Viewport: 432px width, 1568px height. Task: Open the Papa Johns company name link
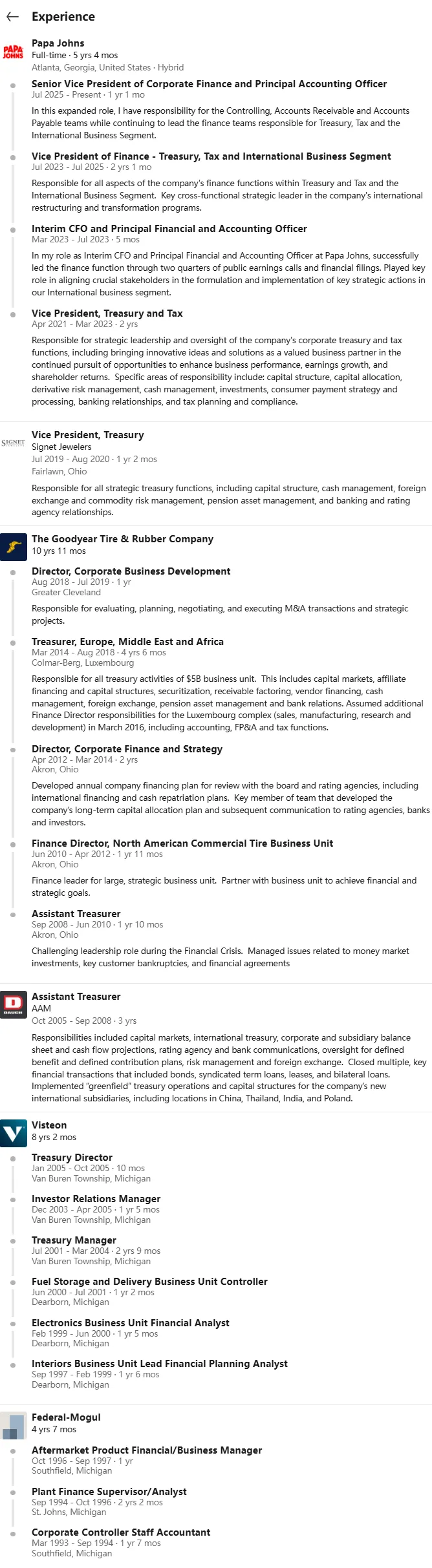tap(58, 43)
